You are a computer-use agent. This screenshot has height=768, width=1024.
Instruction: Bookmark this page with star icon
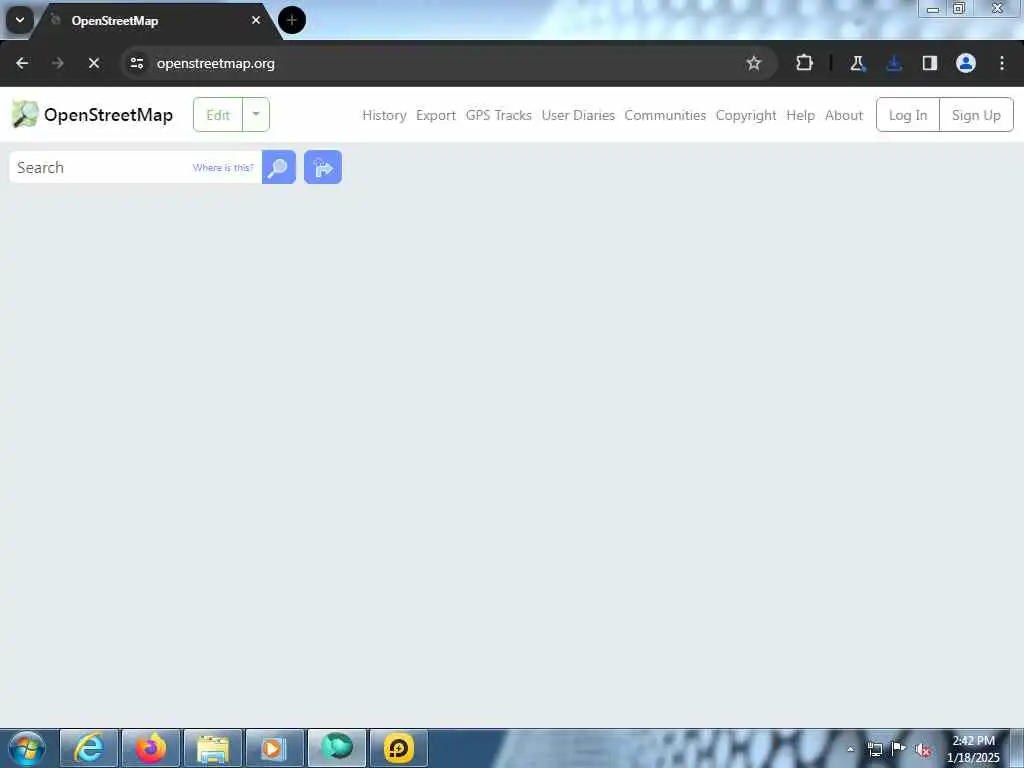click(x=754, y=63)
